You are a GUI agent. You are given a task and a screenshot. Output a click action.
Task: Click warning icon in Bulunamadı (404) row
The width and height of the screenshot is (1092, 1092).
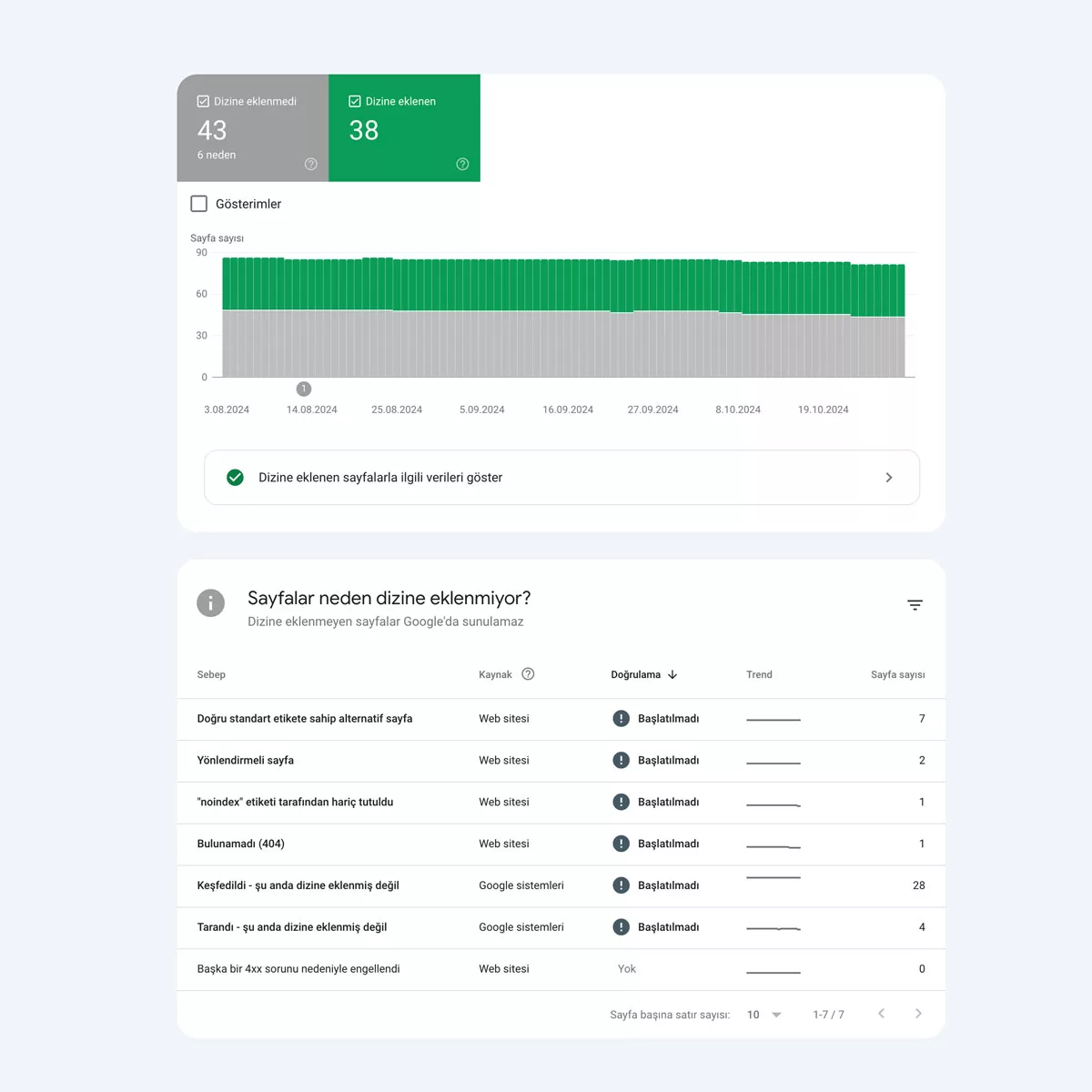(622, 844)
